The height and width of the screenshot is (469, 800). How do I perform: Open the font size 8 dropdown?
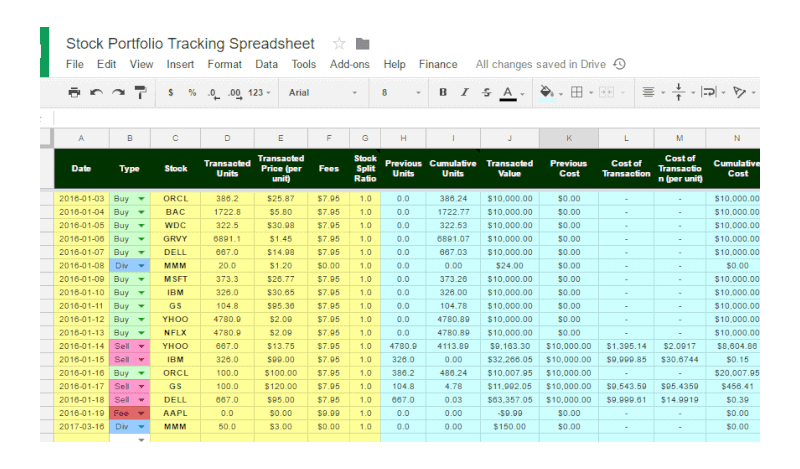point(401,92)
